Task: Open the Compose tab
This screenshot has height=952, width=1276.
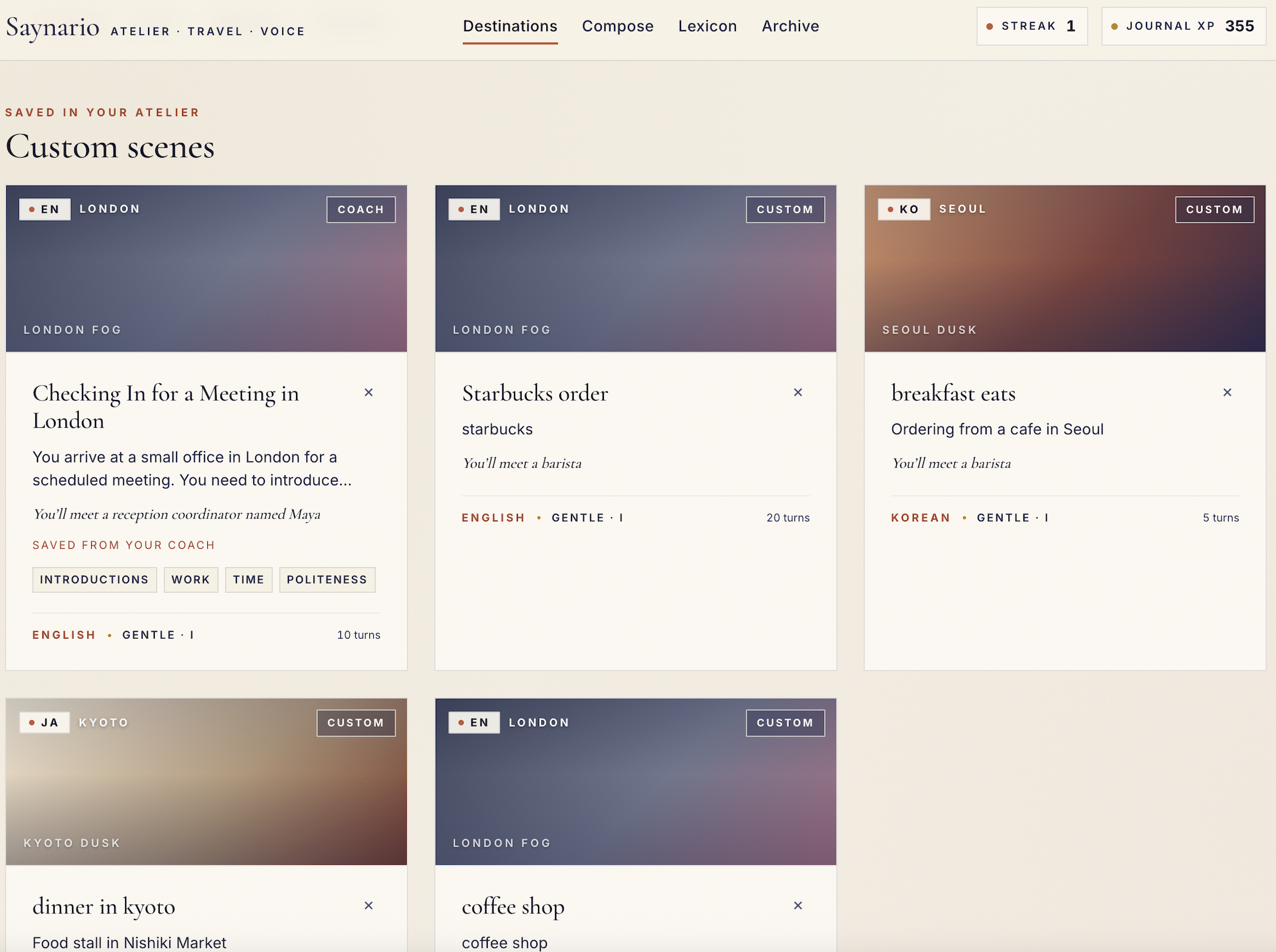Action: 617,26
